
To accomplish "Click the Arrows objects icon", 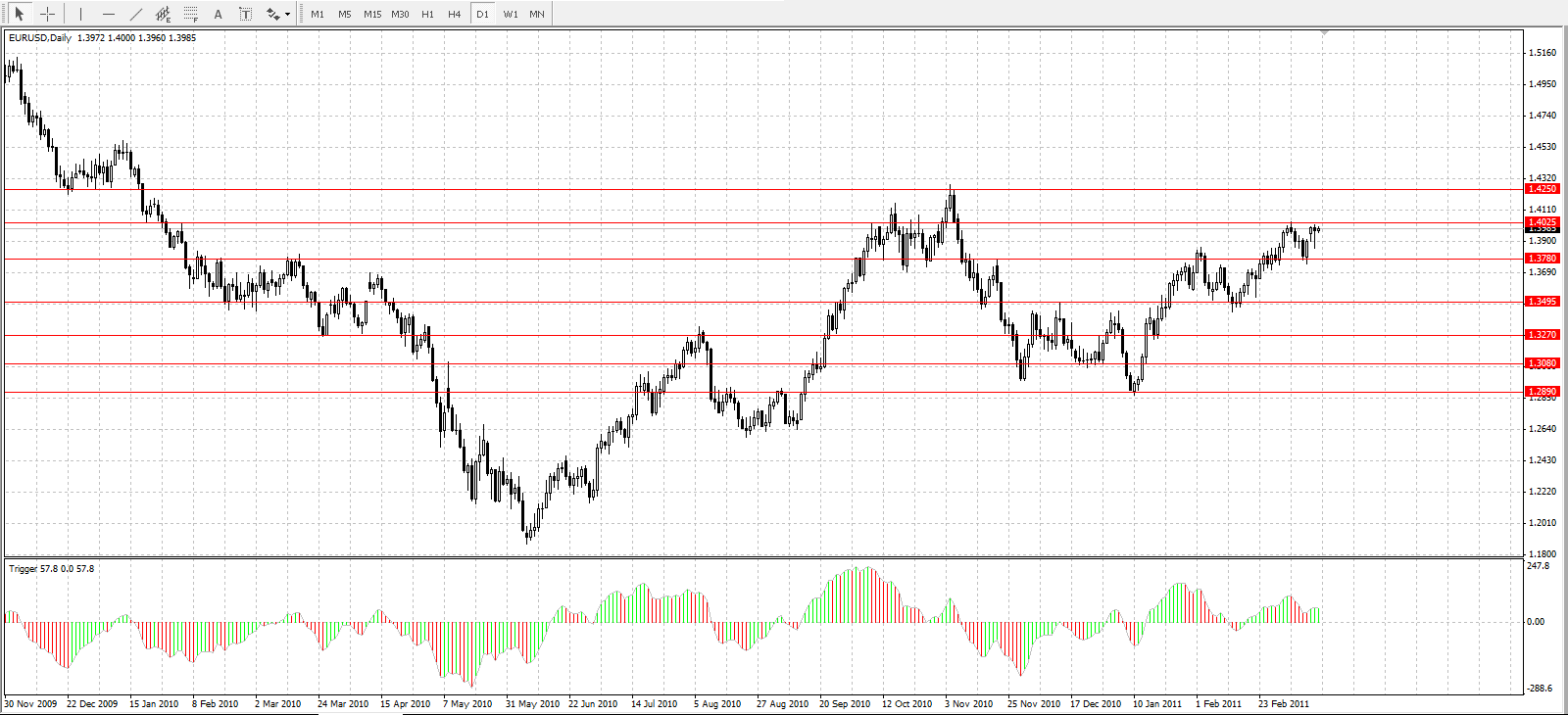I will coord(272,14).
